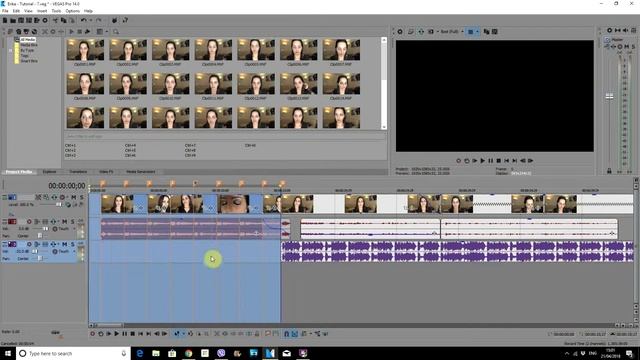Open the File menu
Image resolution: width=640 pixels, height=360 pixels.
(x=5, y=11)
